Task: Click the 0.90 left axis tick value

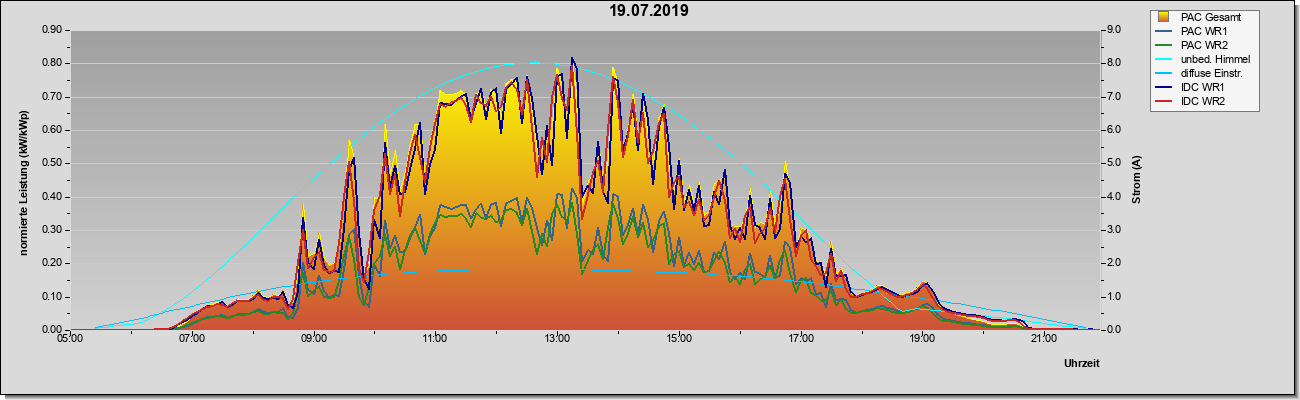Action: (53, 30)
